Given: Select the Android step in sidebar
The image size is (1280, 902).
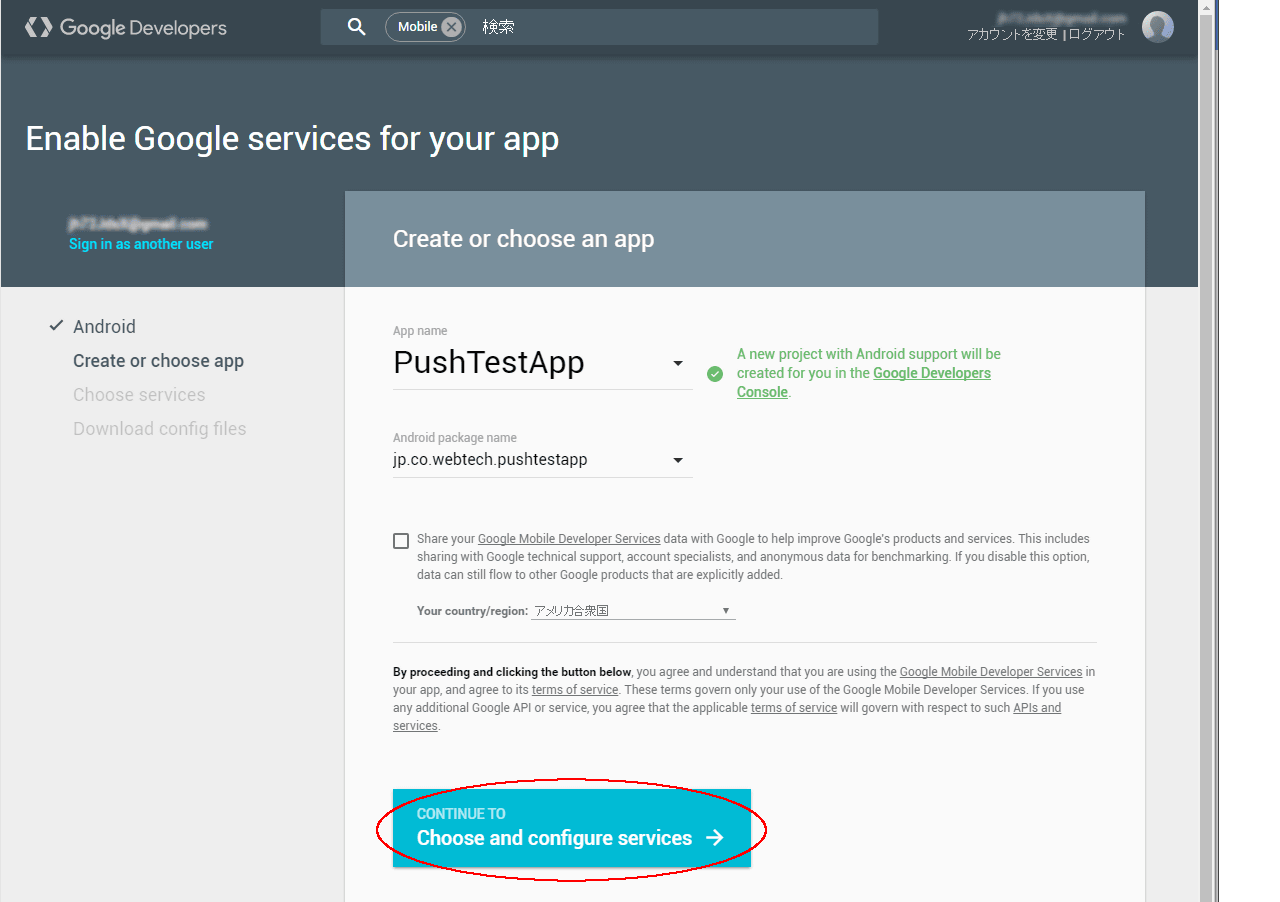Looking at the screenshot, I should 104,327.
